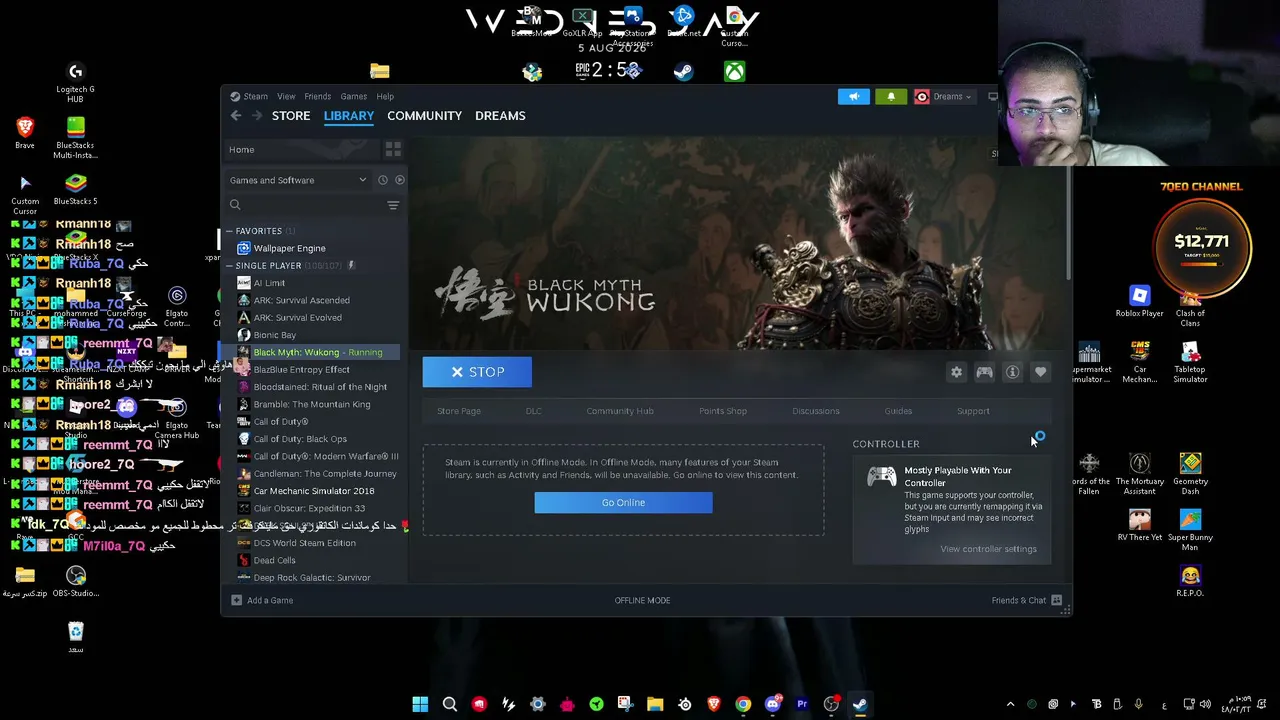Screen dimensions: 1280x720
Task: Toggle the favorite heart icon
Action: (x=1041, y=372)
